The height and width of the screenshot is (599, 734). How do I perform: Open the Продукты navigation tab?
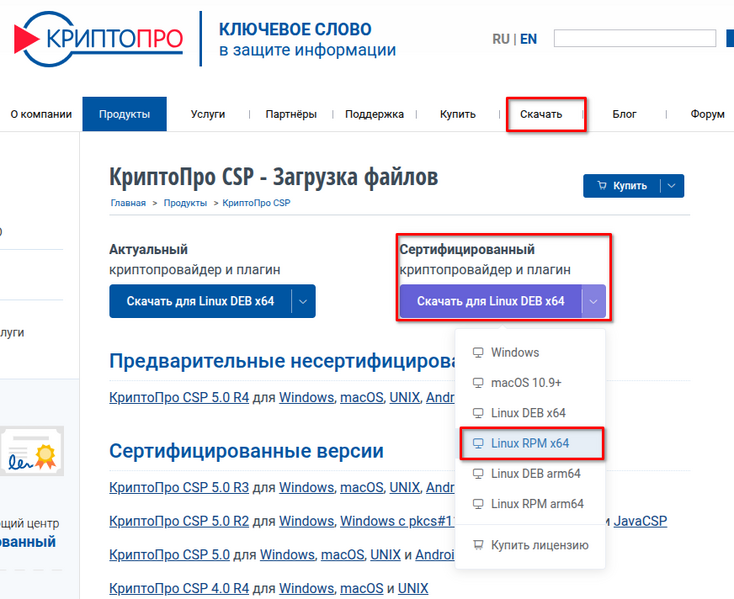coord(124,114)
